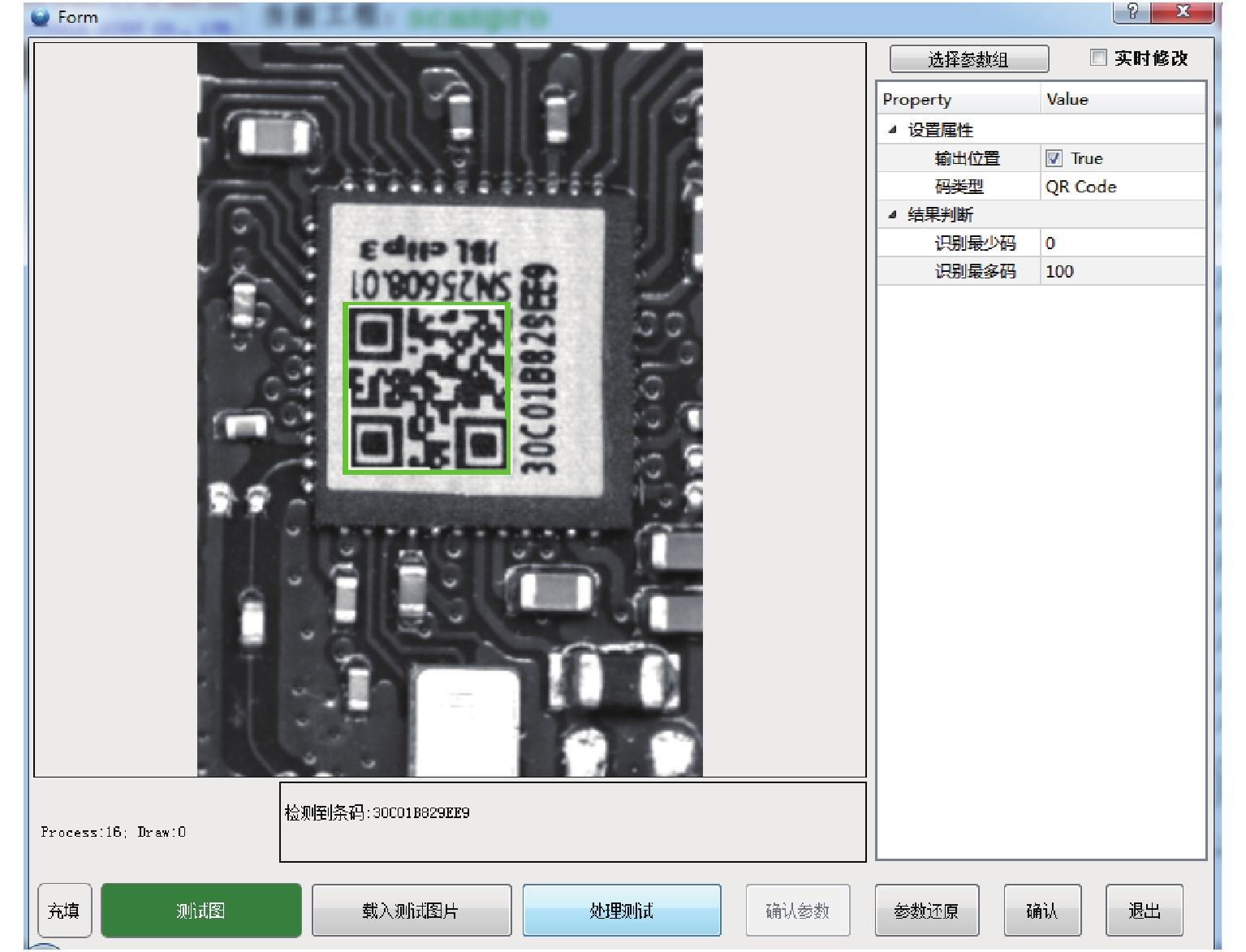Click the 退出 button
Viewport: 1246px width, 952px height.
click(1145, 911)
